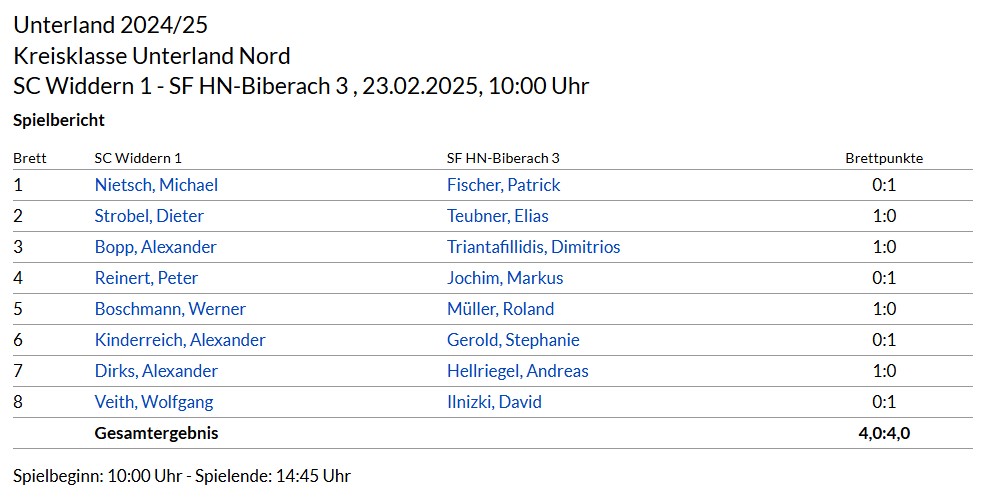Select Boschmann, Werner link
This screenshot has width=987, height=499.
pyautogui.click(x=170, y=309)
